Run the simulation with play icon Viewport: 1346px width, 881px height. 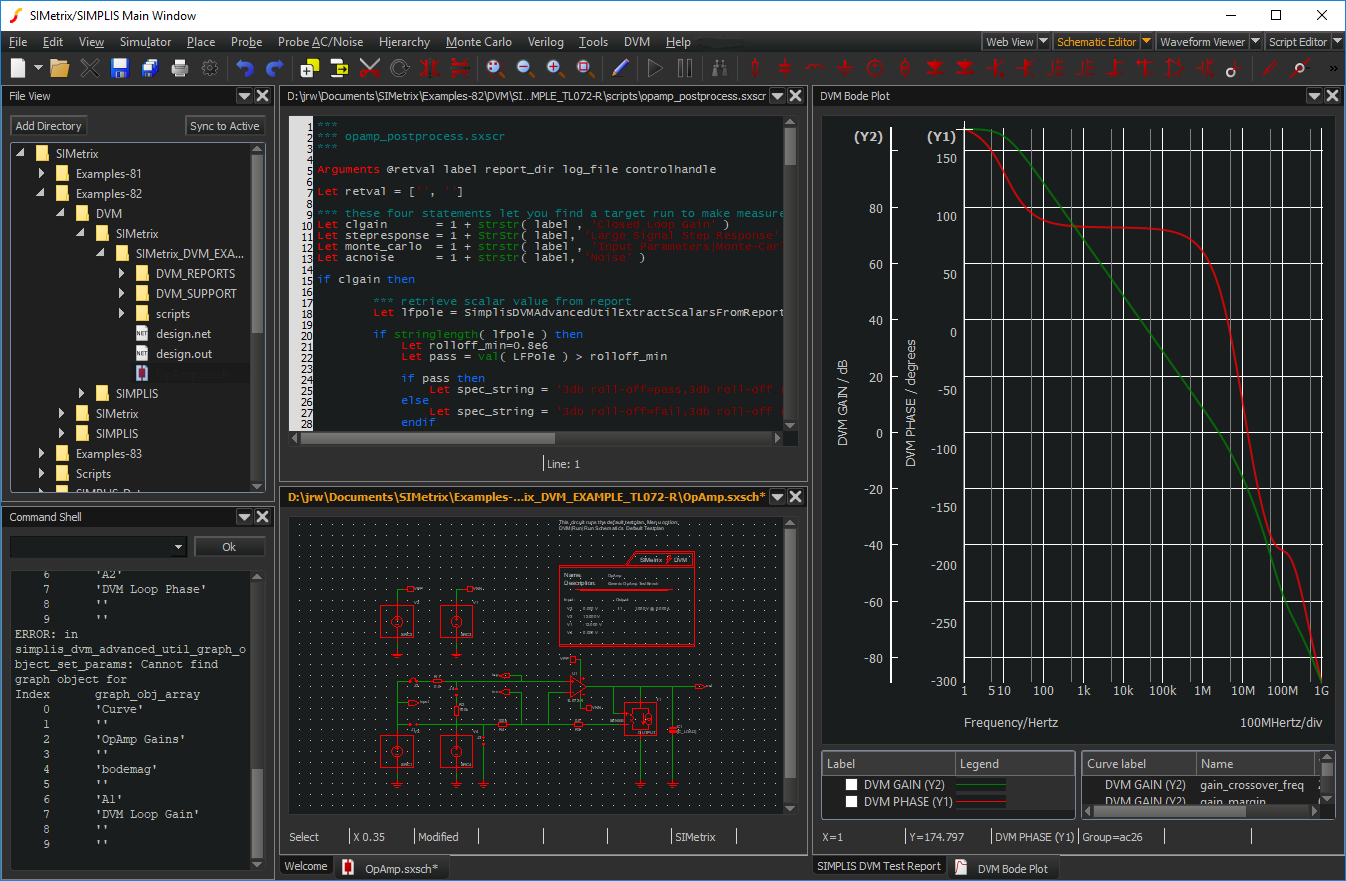click(655, 68)
